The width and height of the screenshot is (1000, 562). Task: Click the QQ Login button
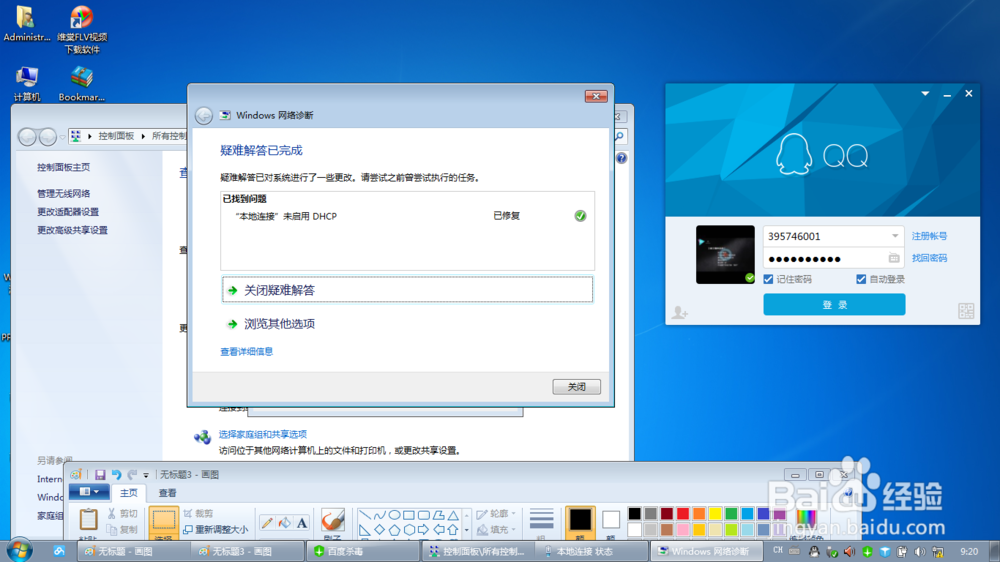click(834, 304)
